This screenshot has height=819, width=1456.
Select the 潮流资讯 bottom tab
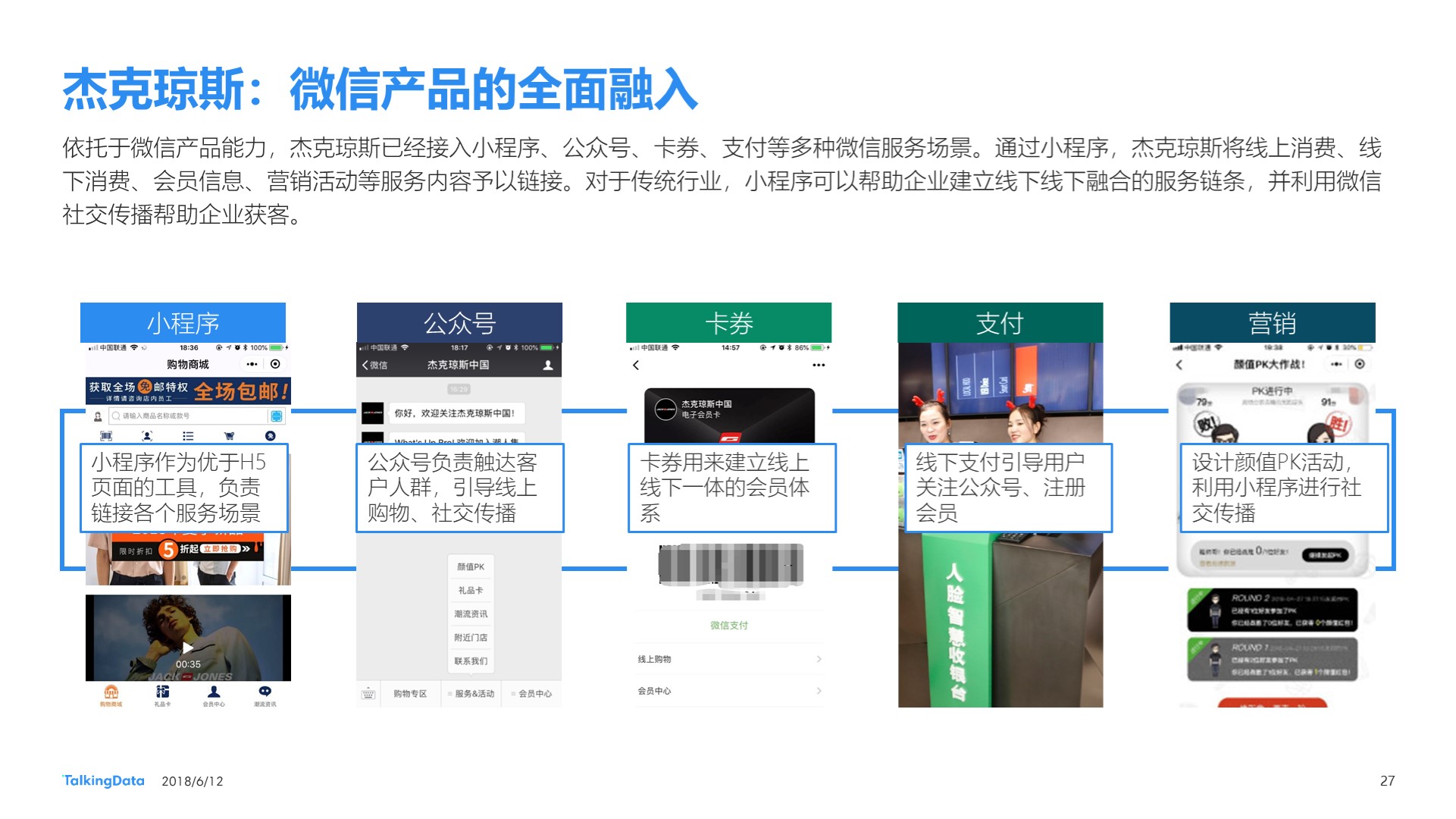coord(265,695)
